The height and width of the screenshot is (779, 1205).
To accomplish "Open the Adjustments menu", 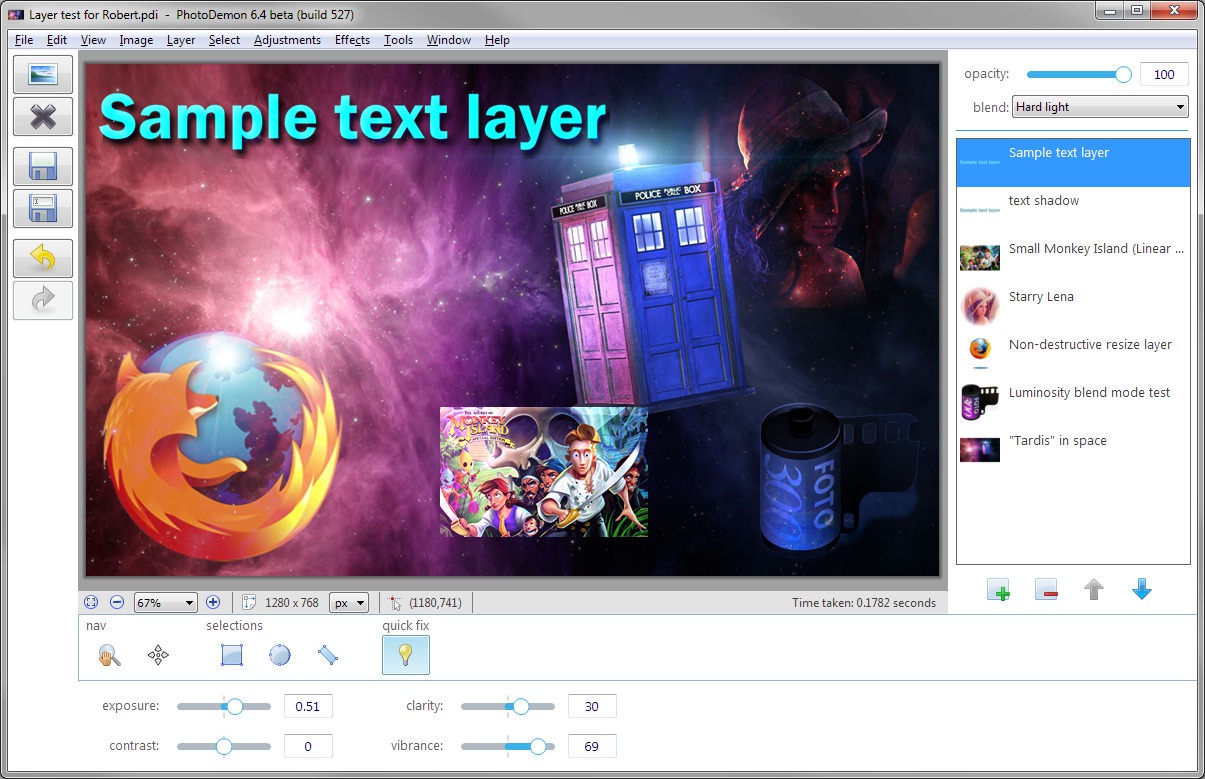I will (287, 40).
